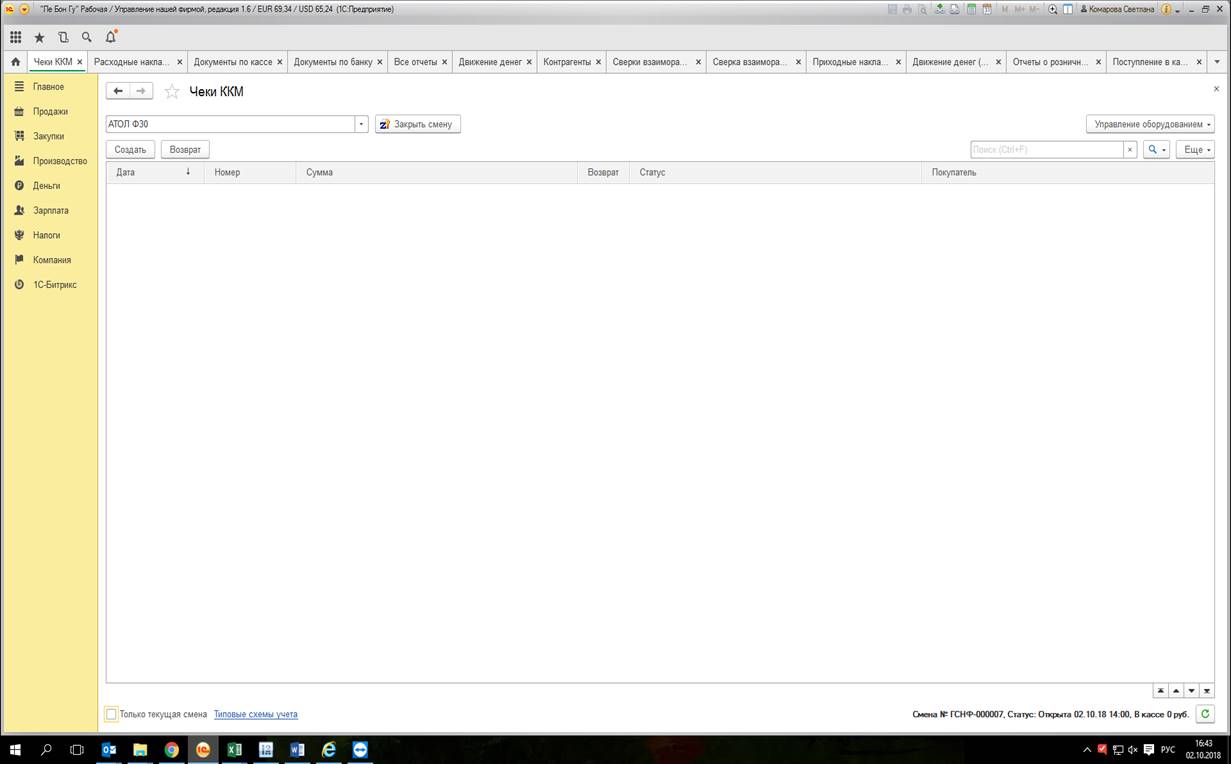Click the green refresh icon at bottom right
The image size is (1231, 764).
pos(1205,714)
